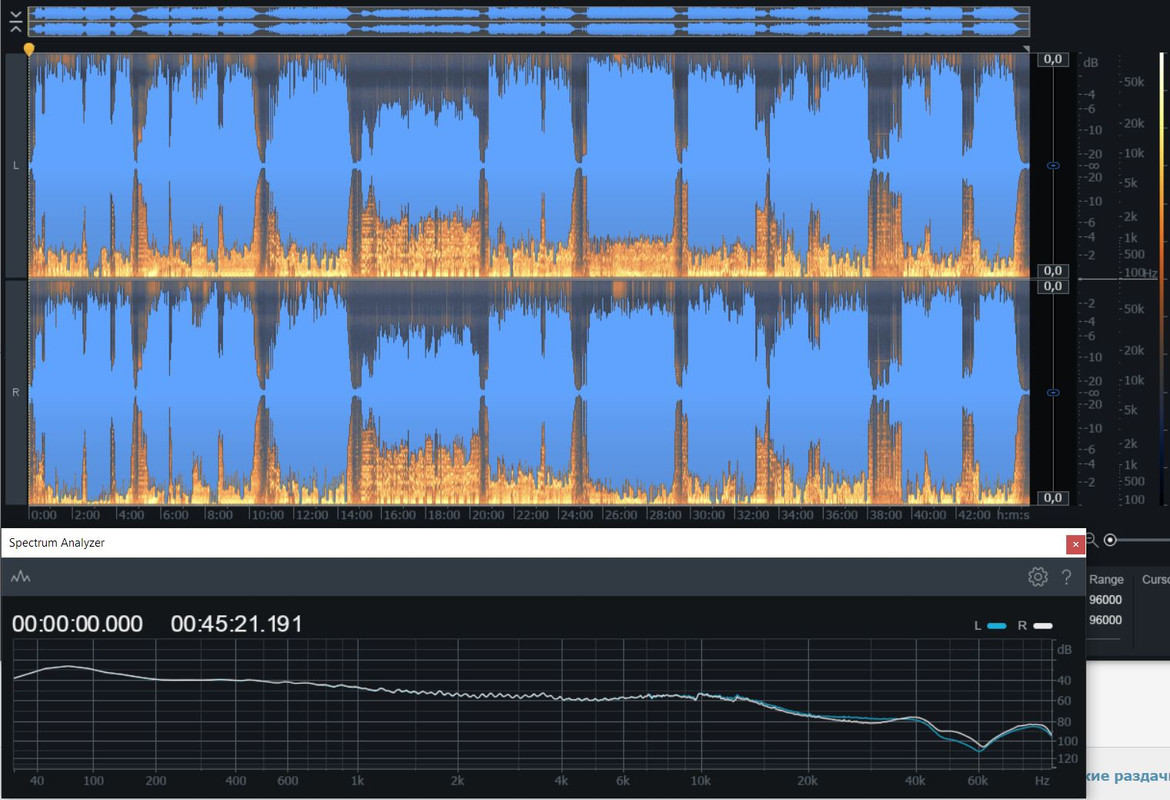Click the 40:00 mark on the time ruler
The height and width of the screenshot is (800, 1170).
click(x=929, y=514)
